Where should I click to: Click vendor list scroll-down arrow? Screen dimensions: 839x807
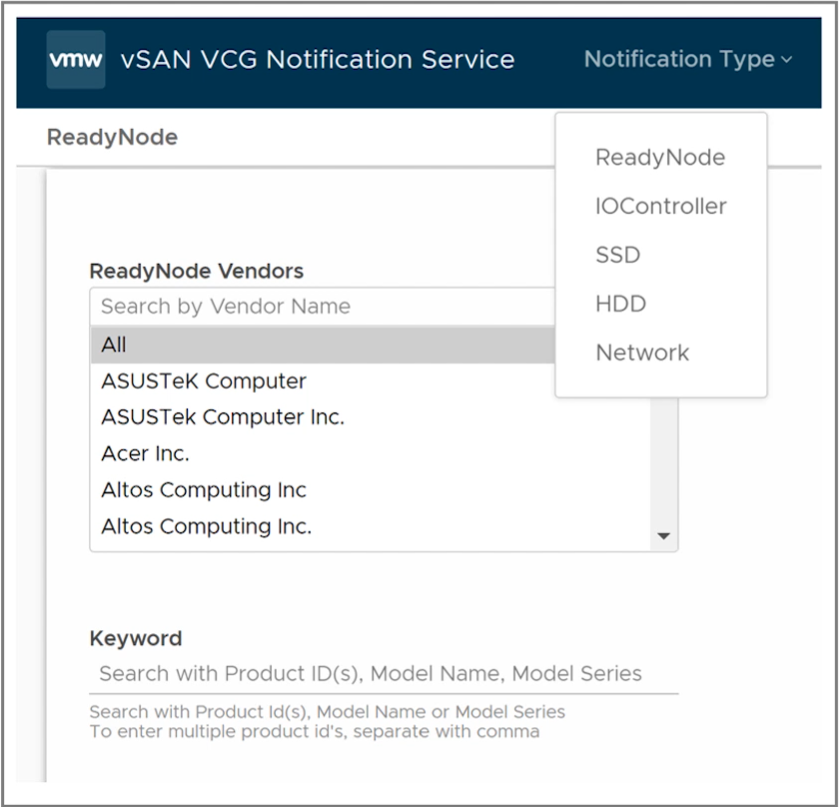point(663,536)
